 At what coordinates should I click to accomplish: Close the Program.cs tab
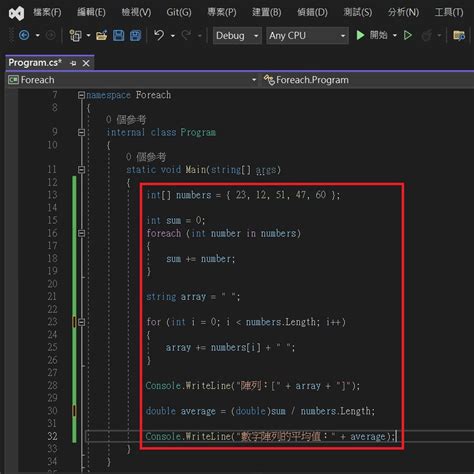[86, 63]
